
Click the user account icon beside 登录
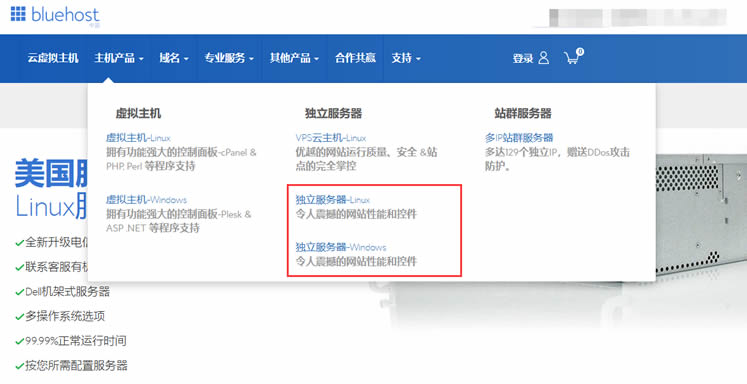tap(544, 58)
